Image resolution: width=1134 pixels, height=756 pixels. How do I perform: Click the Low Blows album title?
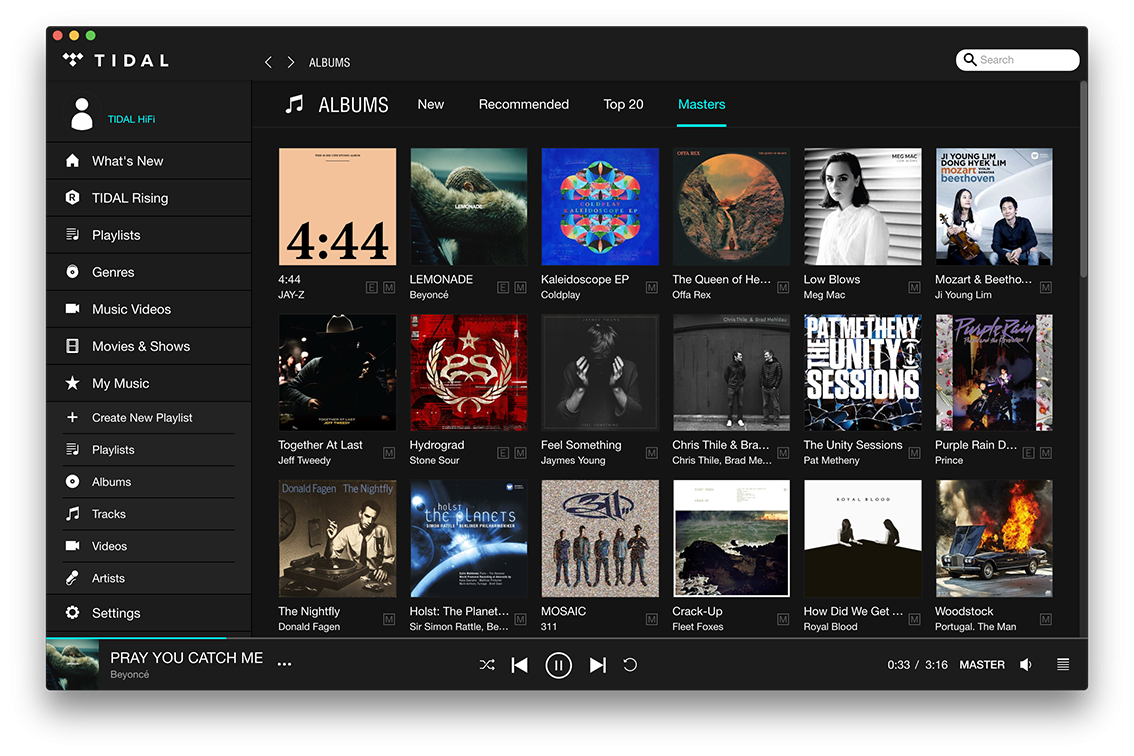[x=832, y=279]
